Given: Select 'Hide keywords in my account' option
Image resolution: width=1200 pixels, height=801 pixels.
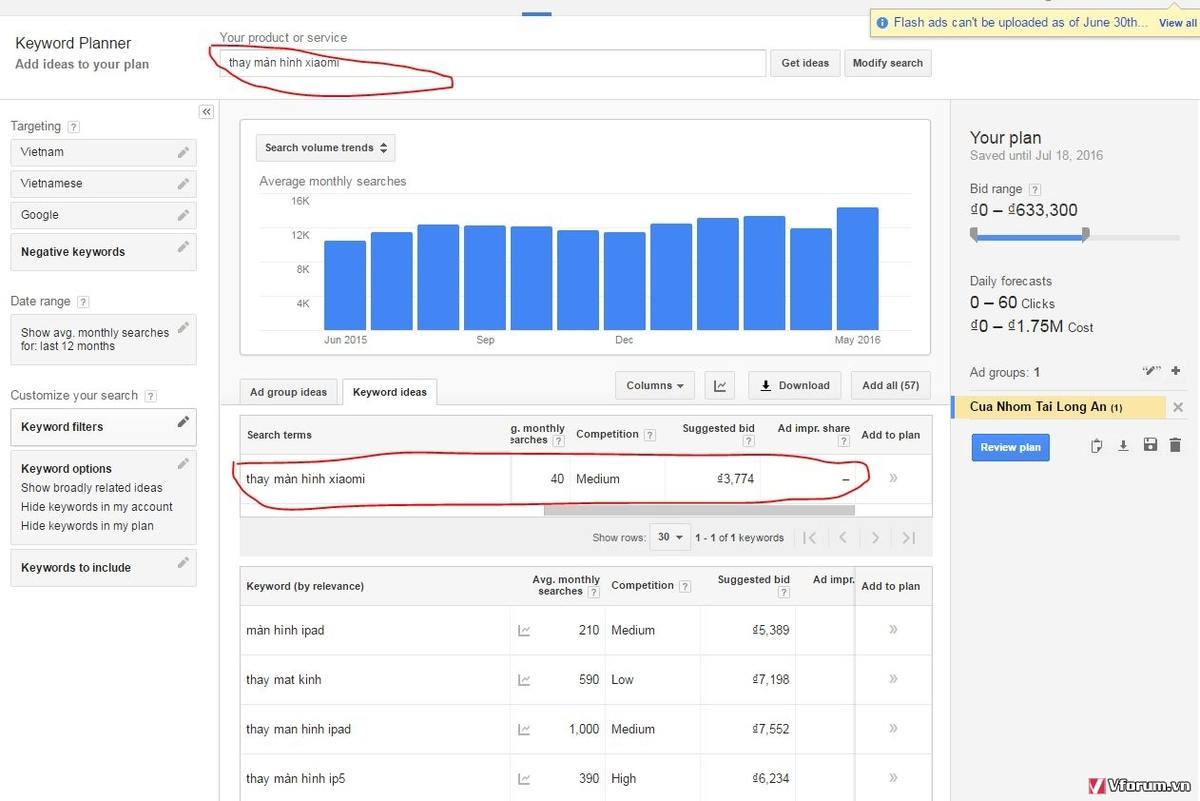Looking at the screenshot, I should (x=97, y=507).
